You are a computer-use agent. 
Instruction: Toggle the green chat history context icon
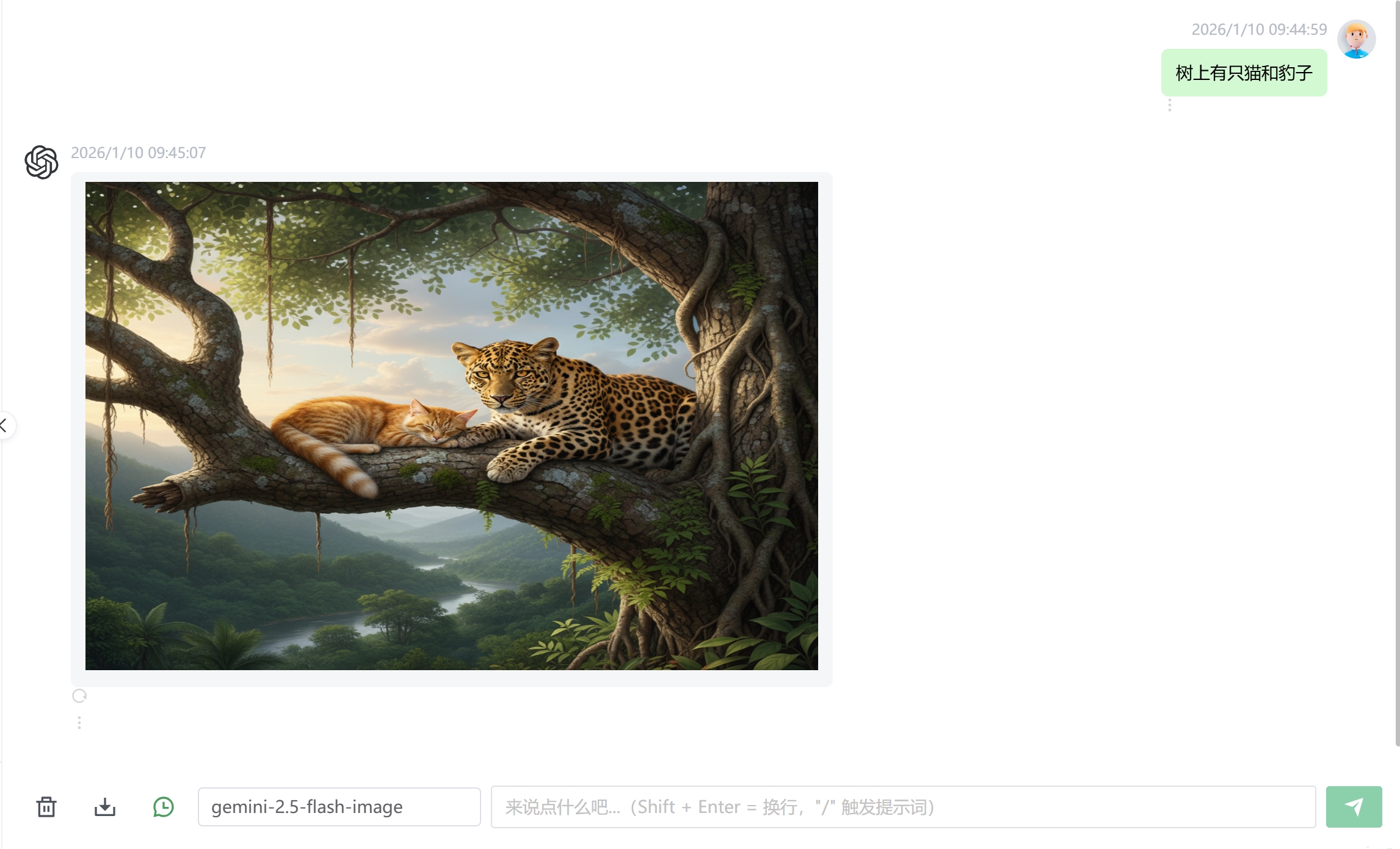pyautogui.click(x=164, y=807)
